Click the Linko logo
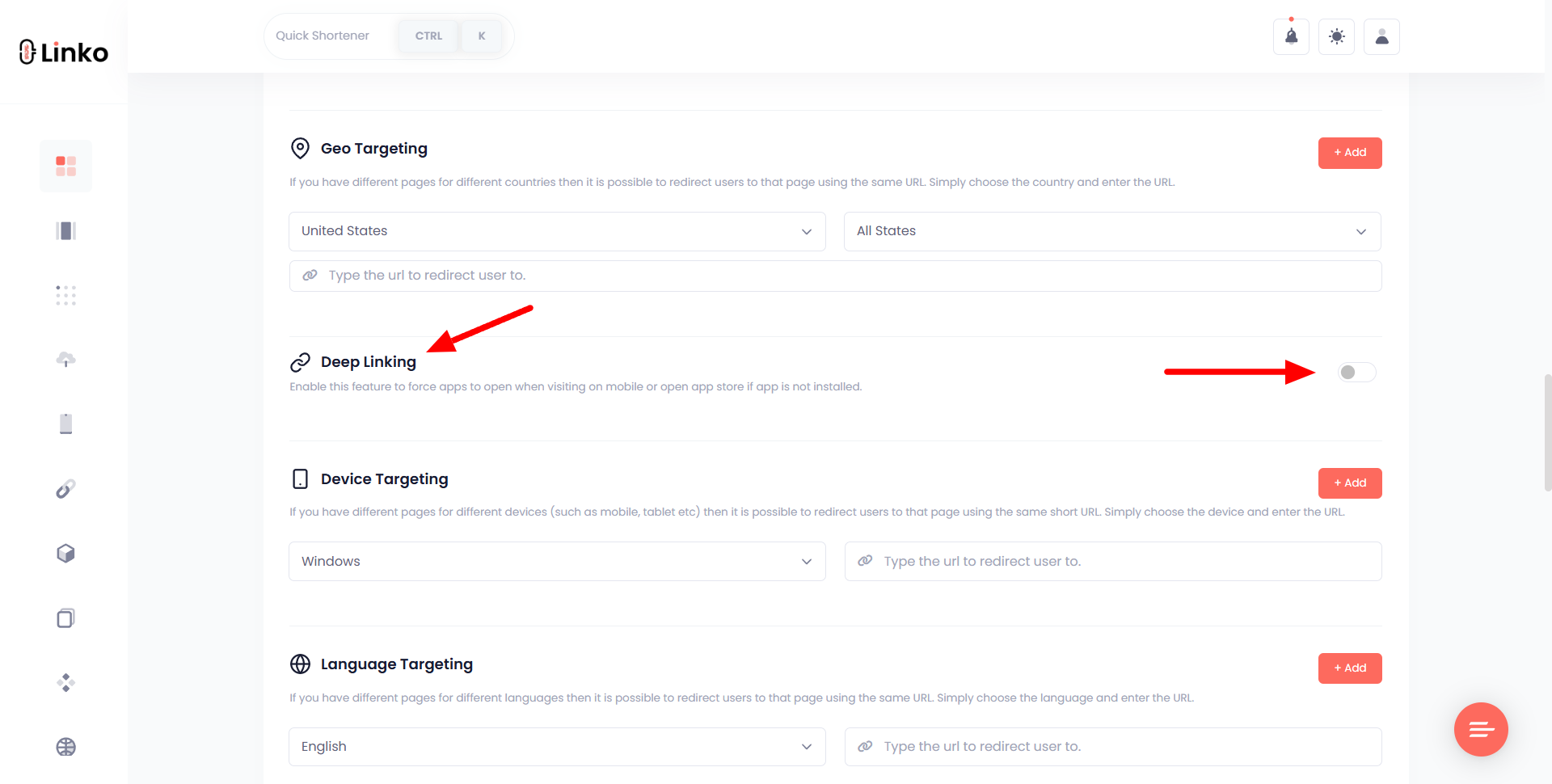The height and width of the screenshot is (784, 1552). (63, 53)
